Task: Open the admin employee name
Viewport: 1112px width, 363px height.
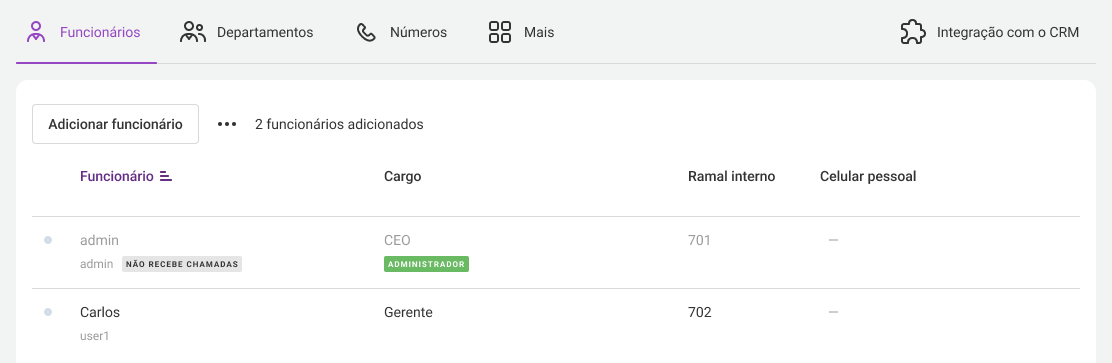Action: (x=99, y=240)
